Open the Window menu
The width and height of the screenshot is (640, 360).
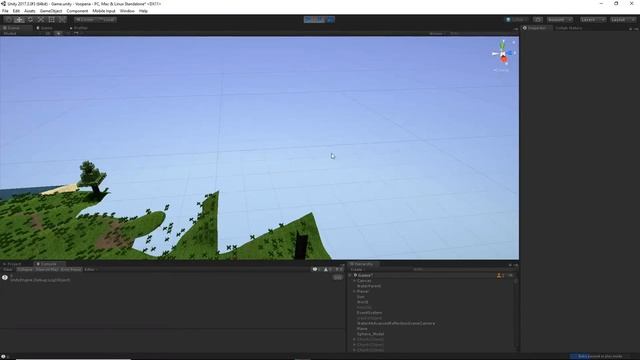127,11
